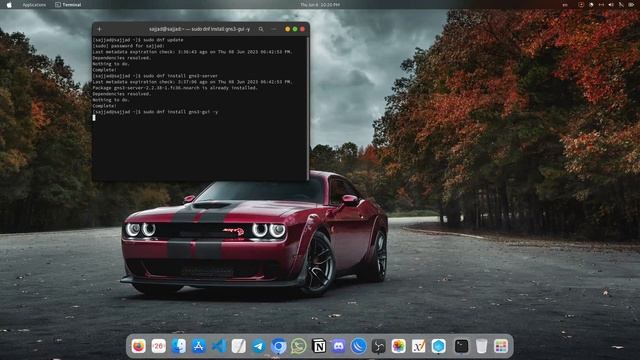This screenshot has width=640, height=360.
Task: Click the '[sudo] password for sajjad' line
Action: (129, 46)
